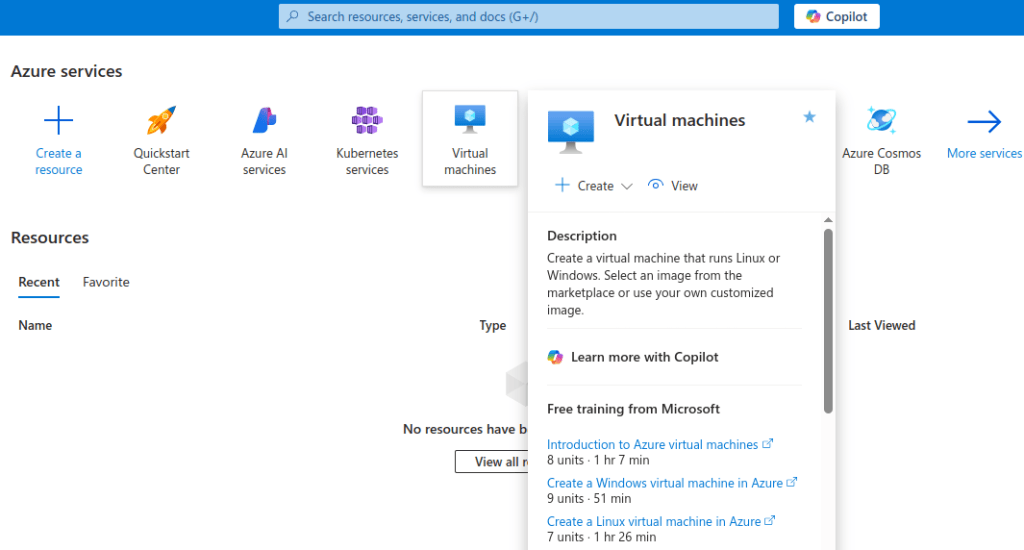Click the View all resources button
The width and height of the screenshot is (1024, 550).
click(492, 462)
